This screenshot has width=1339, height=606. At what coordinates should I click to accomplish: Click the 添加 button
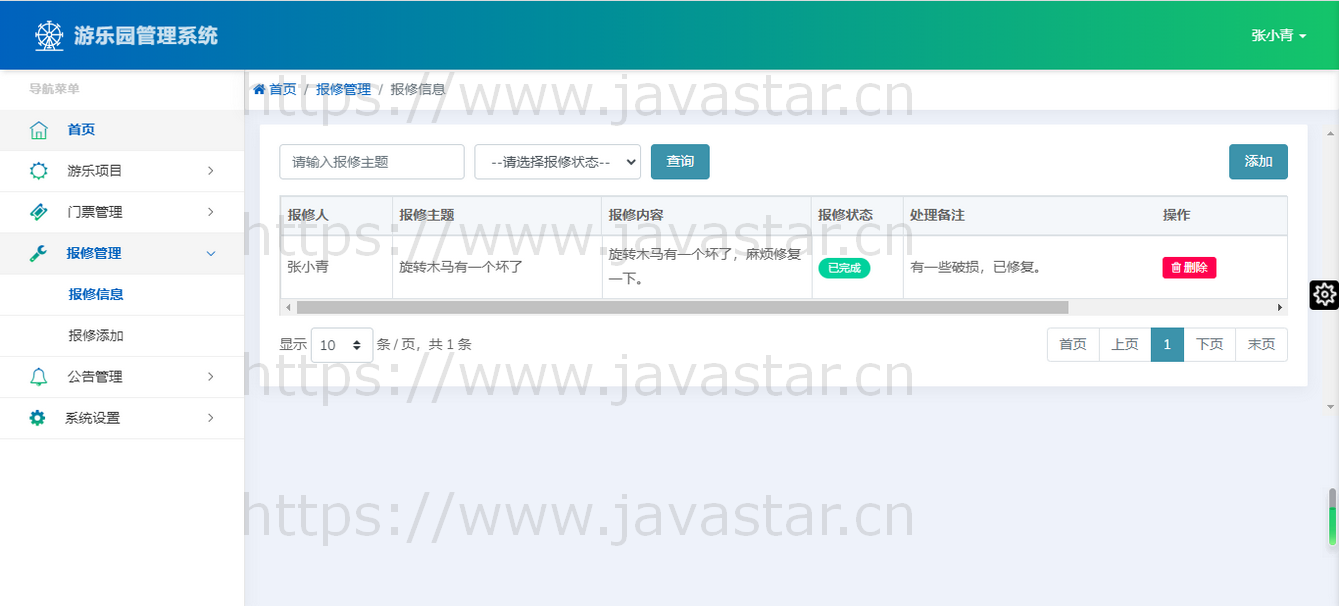tap(1257, 162)
